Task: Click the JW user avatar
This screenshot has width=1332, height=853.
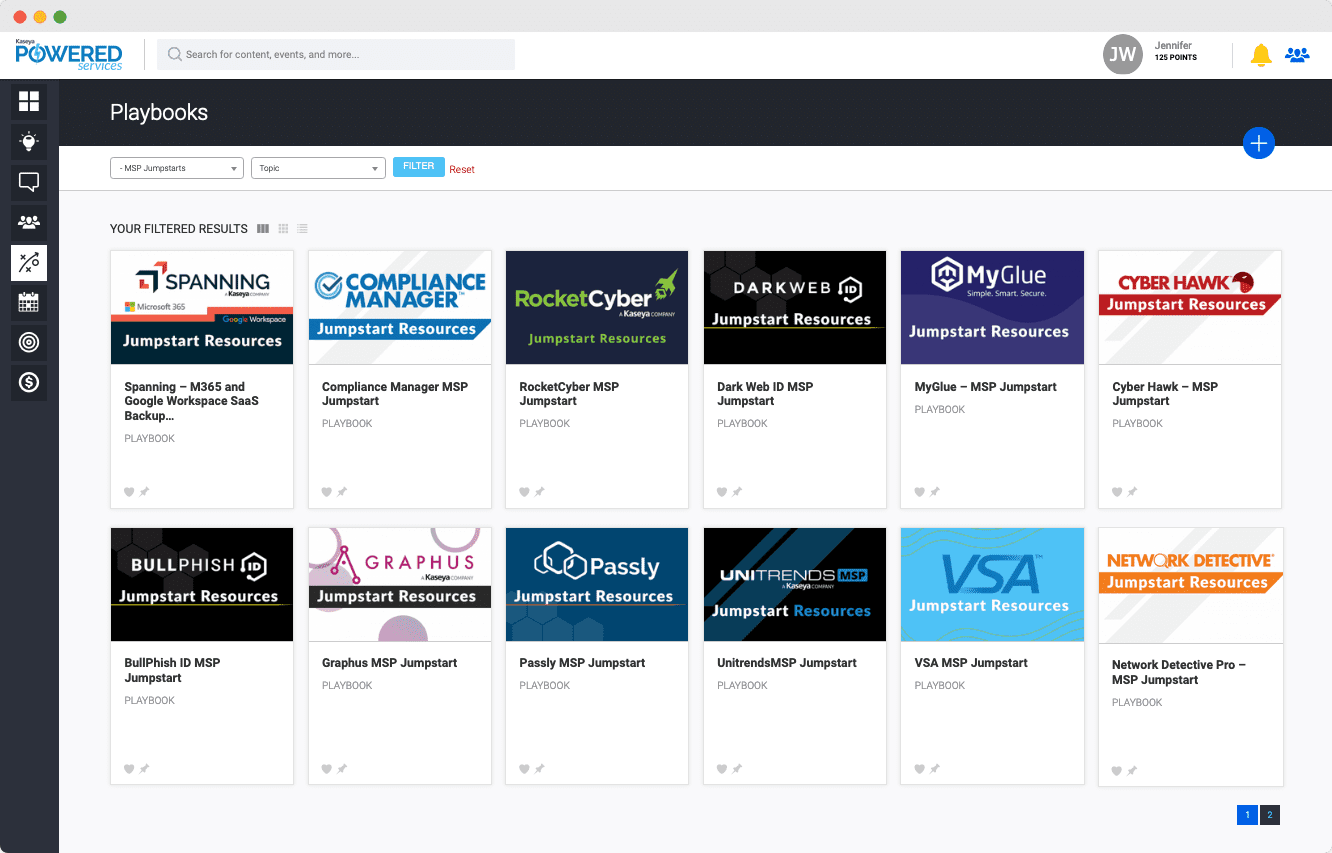Action: pos(1123,54)
